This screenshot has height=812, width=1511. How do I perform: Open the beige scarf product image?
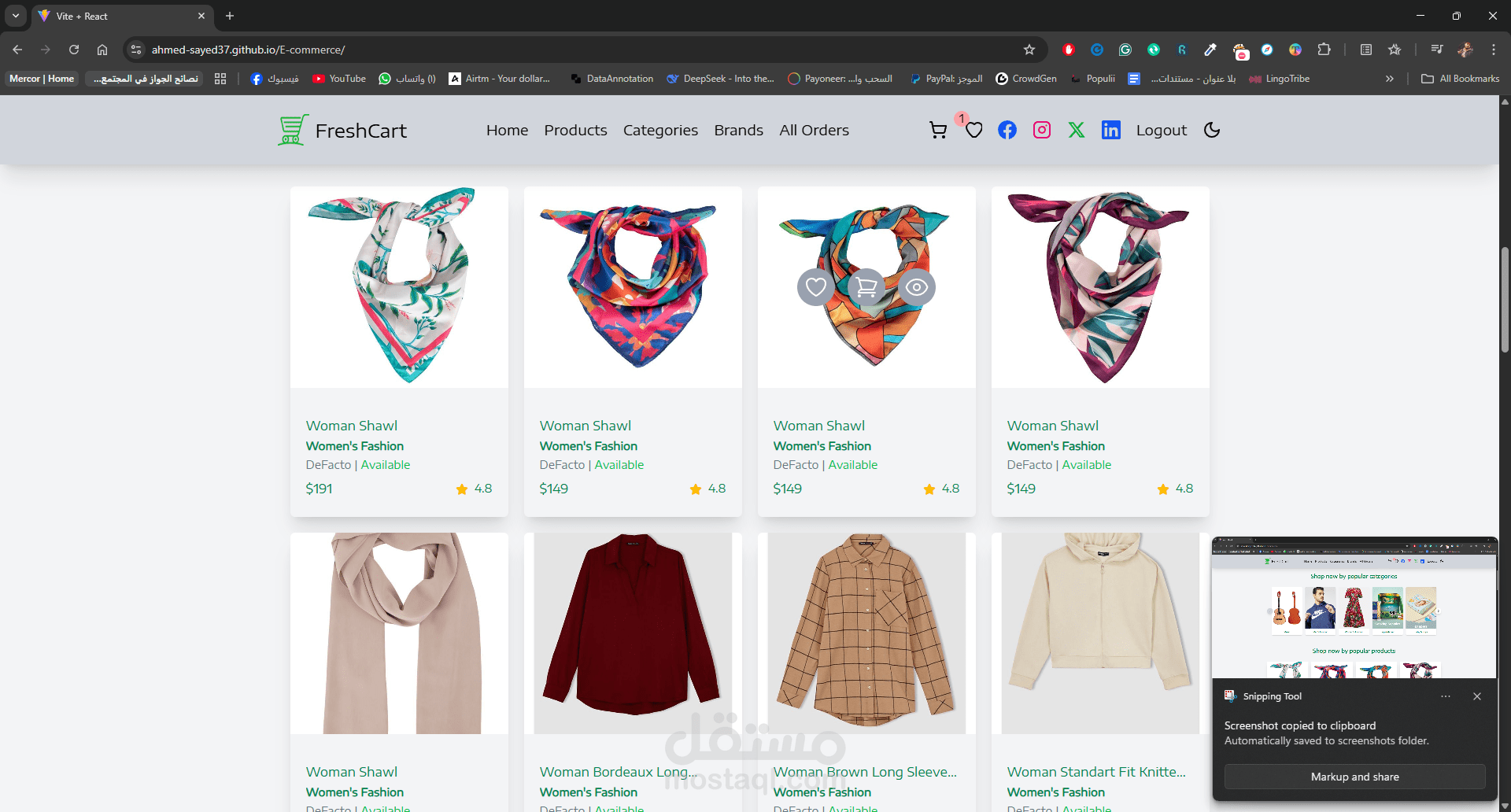[399, 633]
